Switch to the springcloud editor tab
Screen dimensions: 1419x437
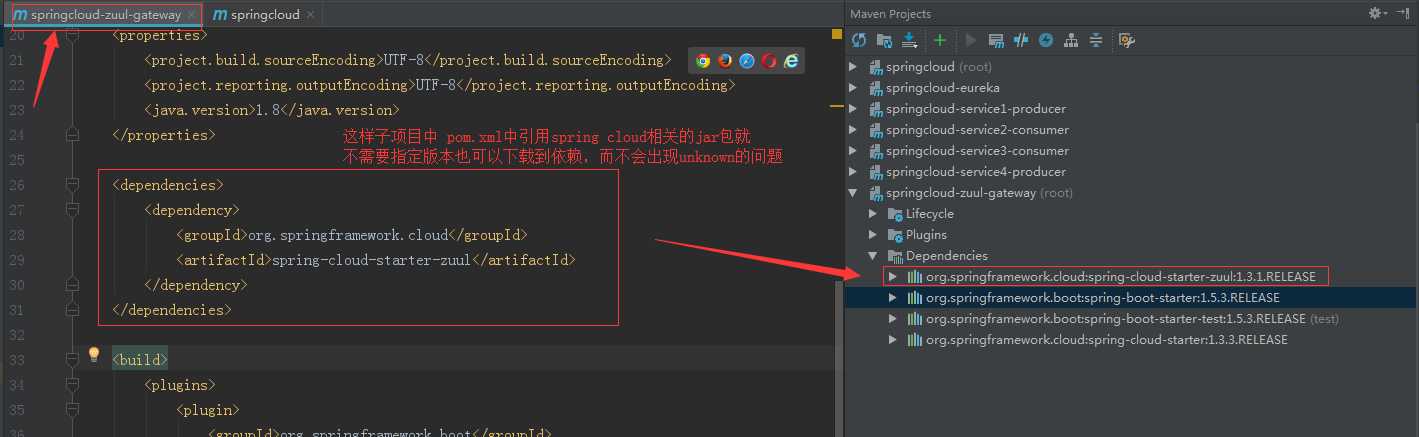[x=264, y=15]
